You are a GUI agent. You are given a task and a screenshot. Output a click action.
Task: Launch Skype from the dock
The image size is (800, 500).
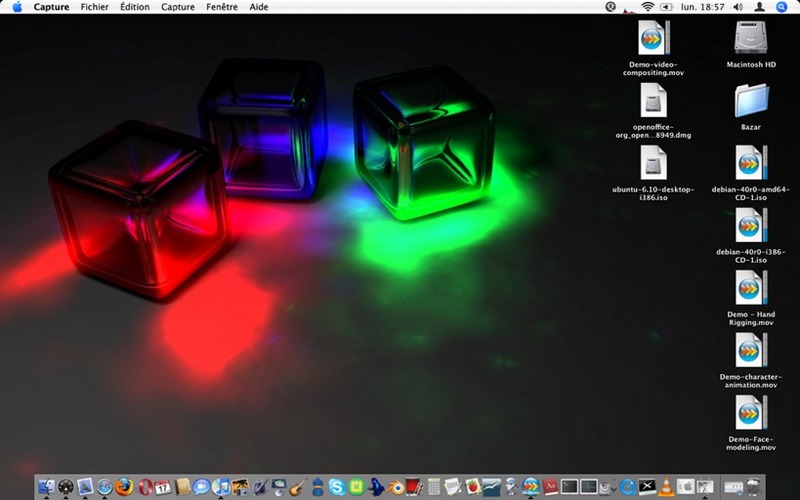(x=337, y=487)
